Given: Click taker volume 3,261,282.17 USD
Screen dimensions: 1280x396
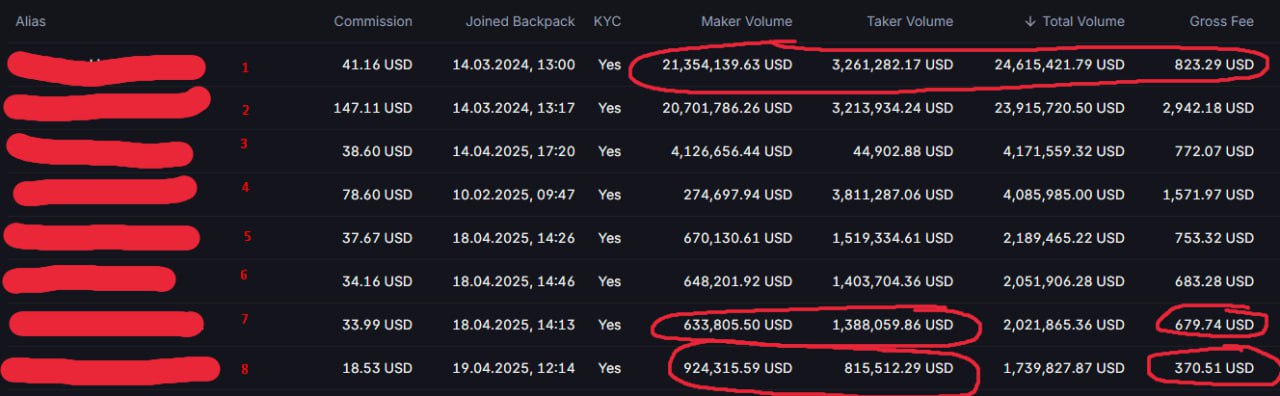Looking at the screenshot, I should (x=892, y=65).
